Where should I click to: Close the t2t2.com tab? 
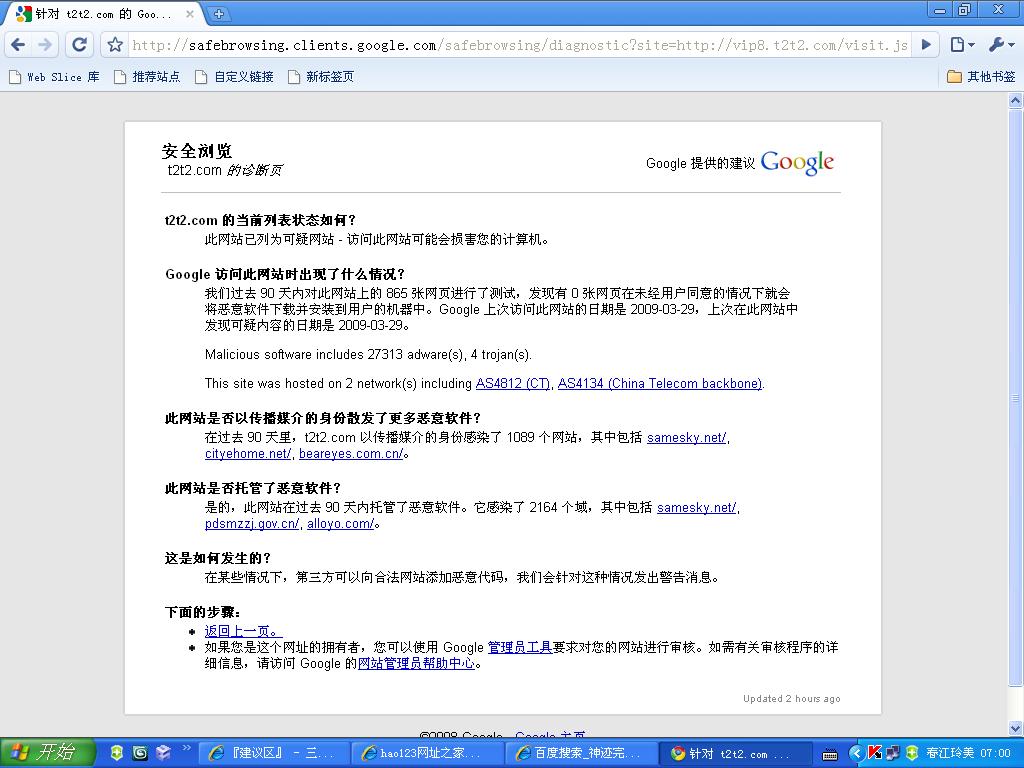tap(190, 14)
